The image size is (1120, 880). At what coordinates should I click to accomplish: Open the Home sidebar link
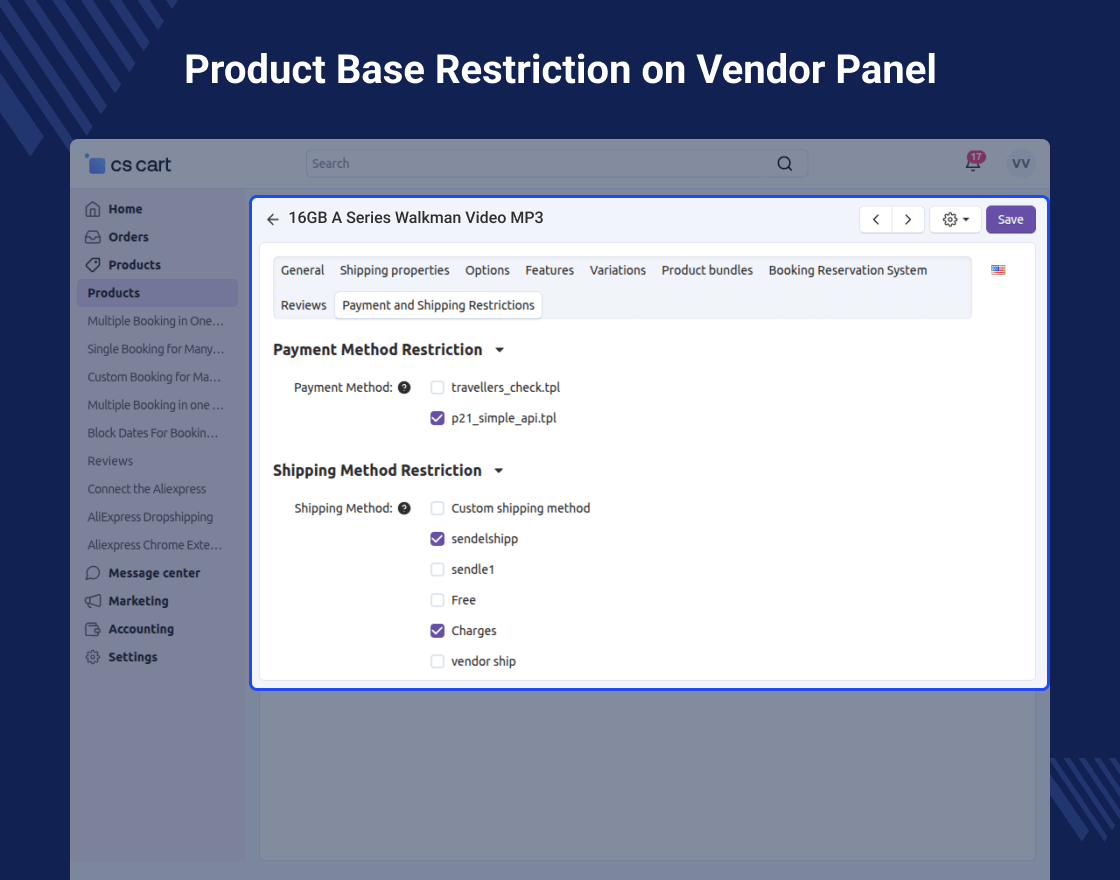click(x=125, y=209)
